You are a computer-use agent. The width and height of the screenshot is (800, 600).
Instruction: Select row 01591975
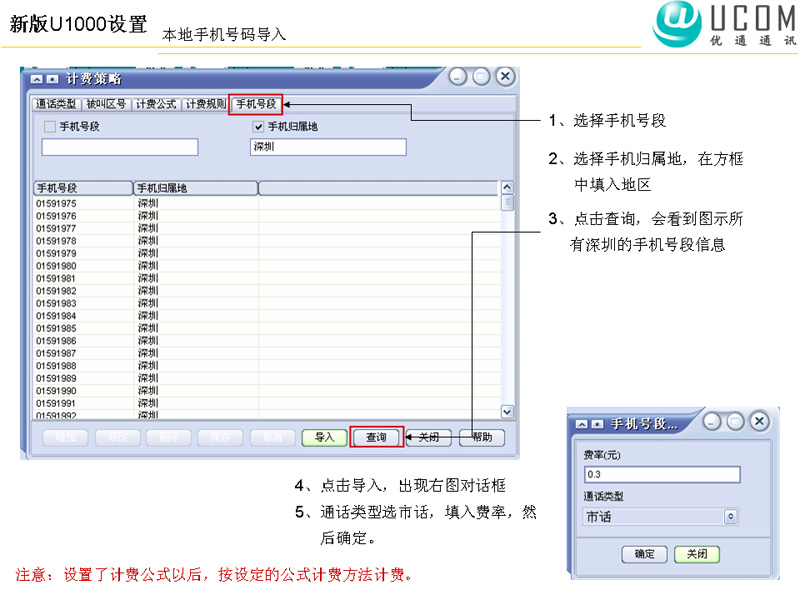tap(267, 204)
